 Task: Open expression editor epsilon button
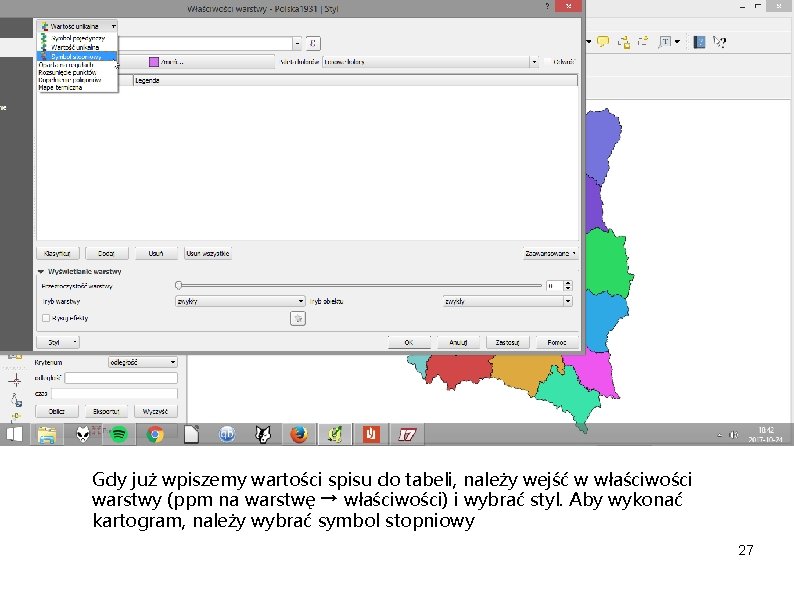point(313,44)
